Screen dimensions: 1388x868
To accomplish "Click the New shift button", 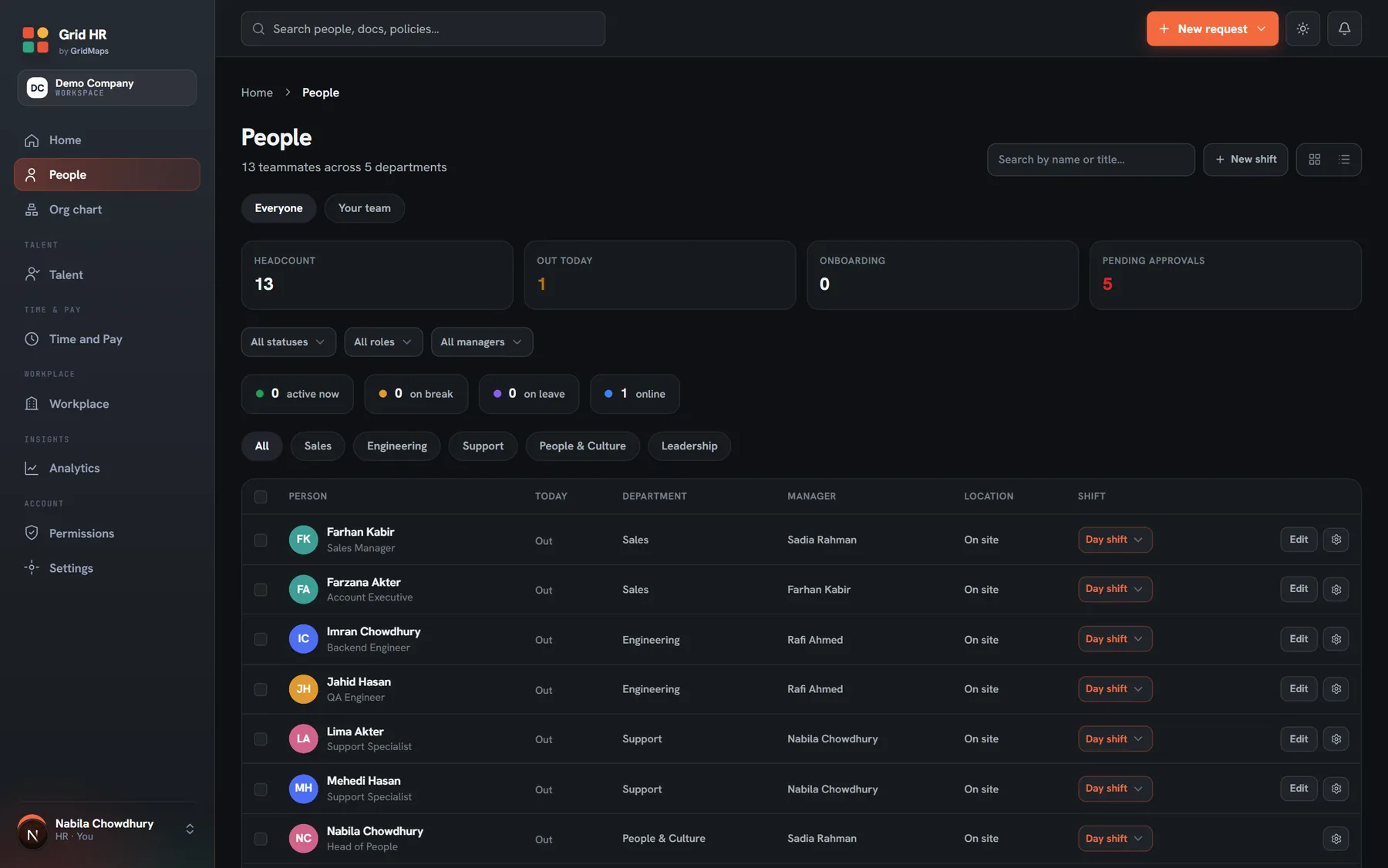I will pyautogui.click(x=1245, y=160).
